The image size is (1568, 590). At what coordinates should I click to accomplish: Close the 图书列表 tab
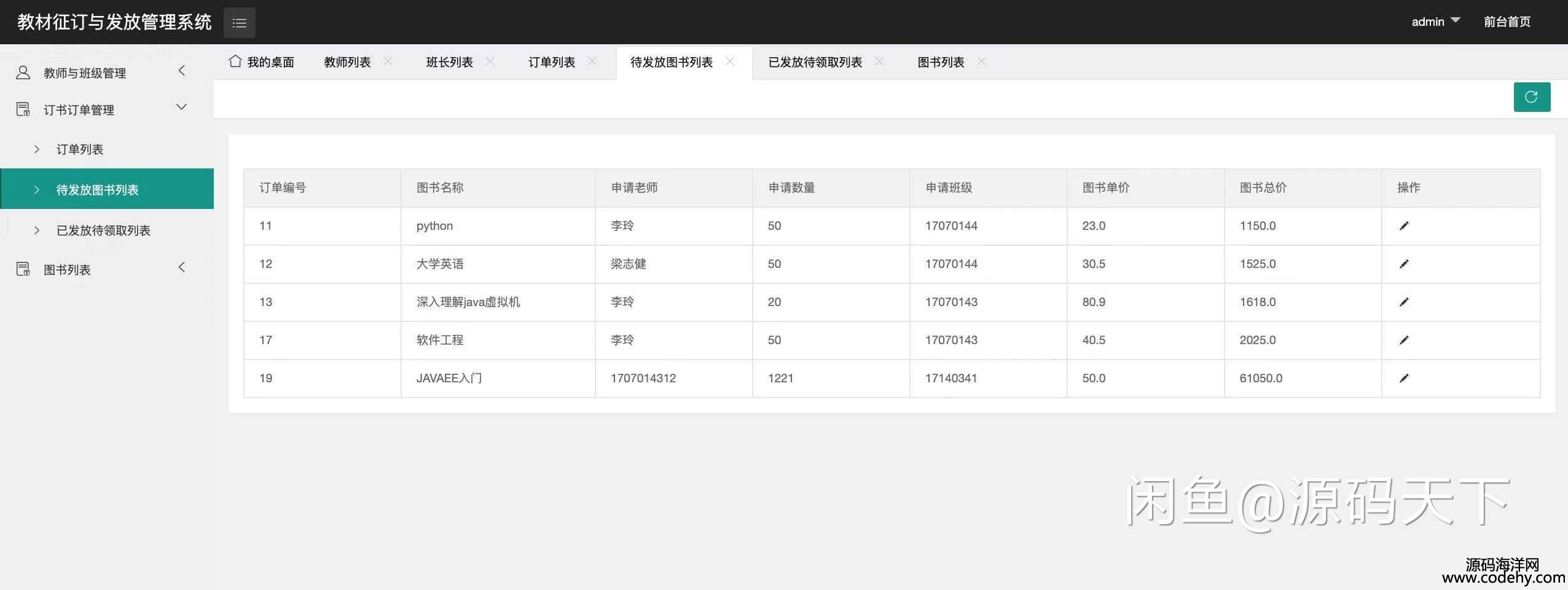981,61
